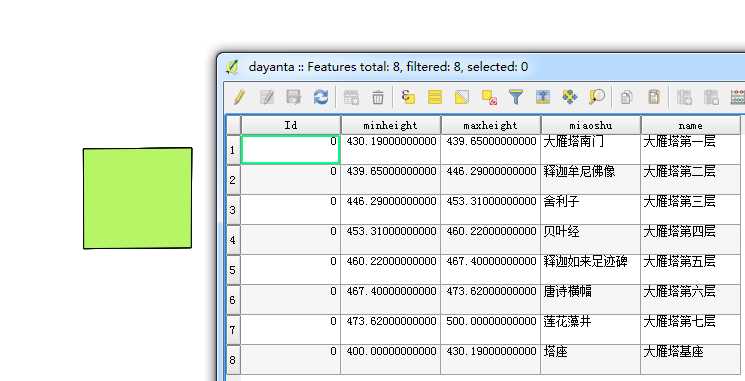Click maxheight cell 500.00000000000 in row 7
745x381 pixels.
tap(491, 329)
